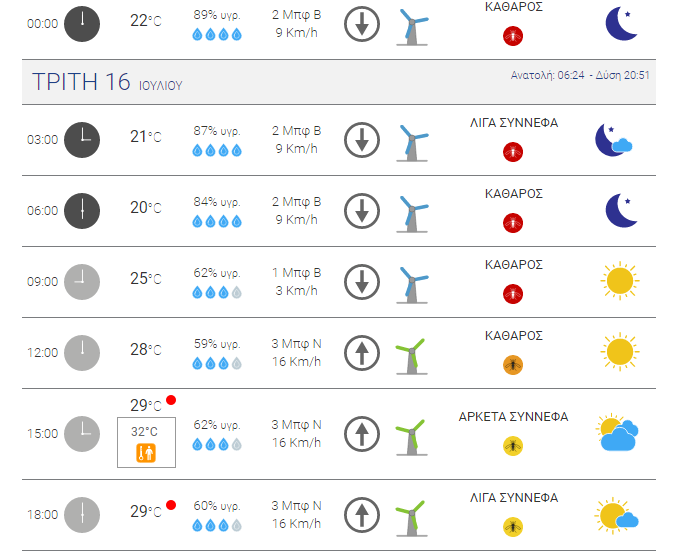Viewport: 673px width, 551px height.
Task: Click the sun and clouds icon at 15:00
Action: click(617, 432)
